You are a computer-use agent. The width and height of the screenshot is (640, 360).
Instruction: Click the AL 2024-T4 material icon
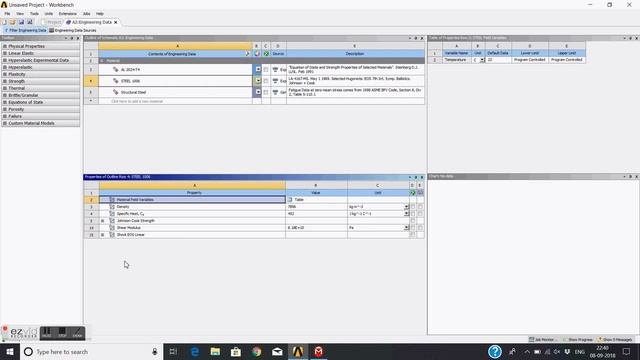click(116, 69)
